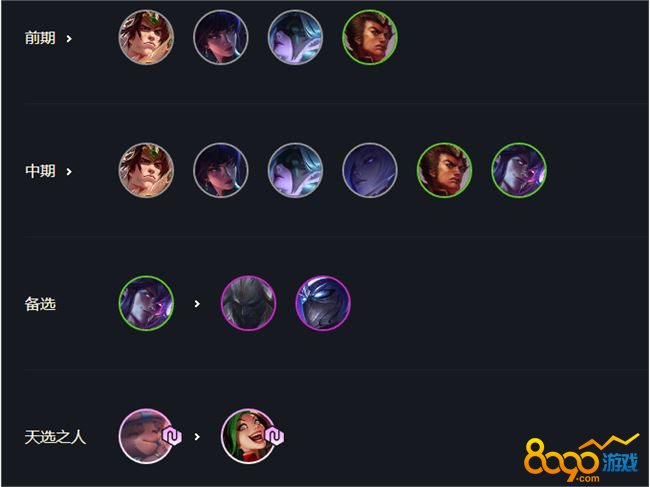Click the 备选 label

(x=40, y=304)
